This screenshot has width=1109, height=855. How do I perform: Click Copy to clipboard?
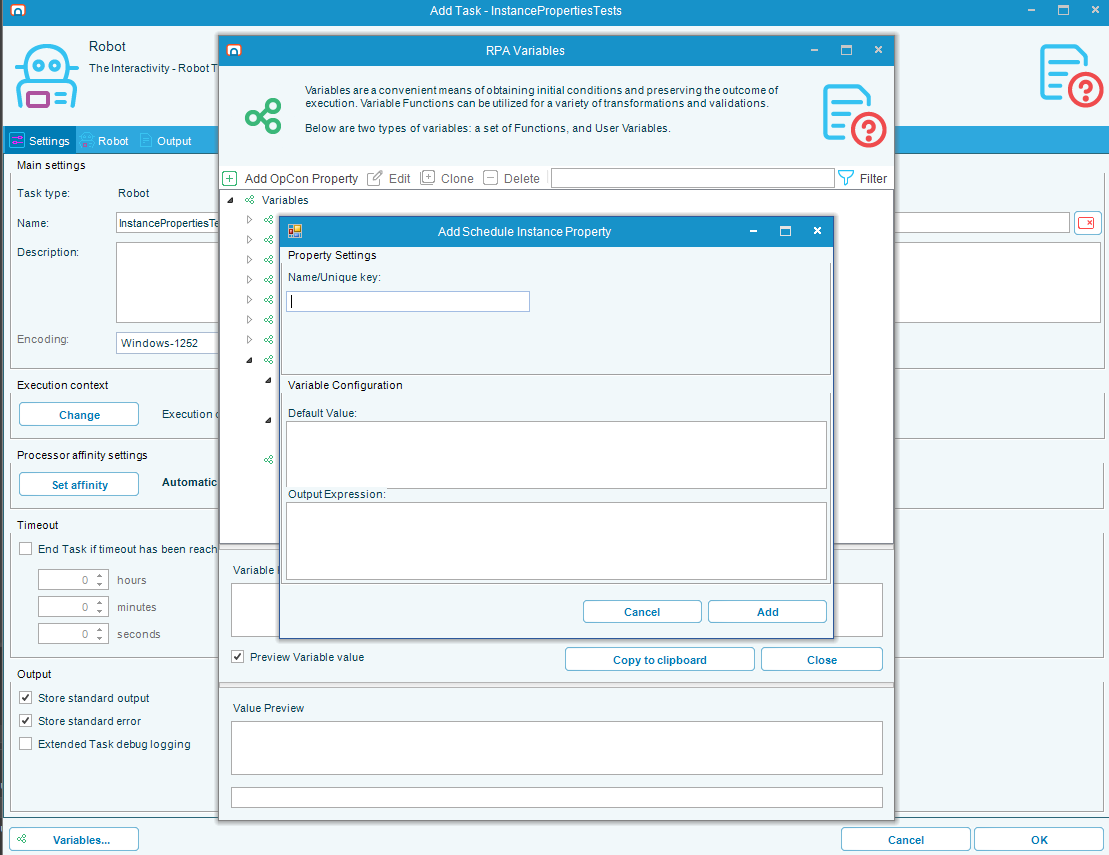point(659,659)
